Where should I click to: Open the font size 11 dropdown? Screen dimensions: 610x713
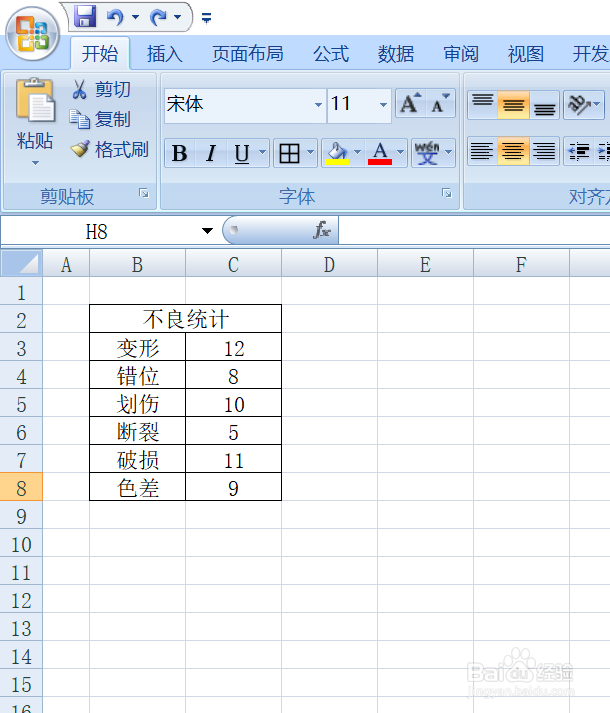click(x=383, y=105)
